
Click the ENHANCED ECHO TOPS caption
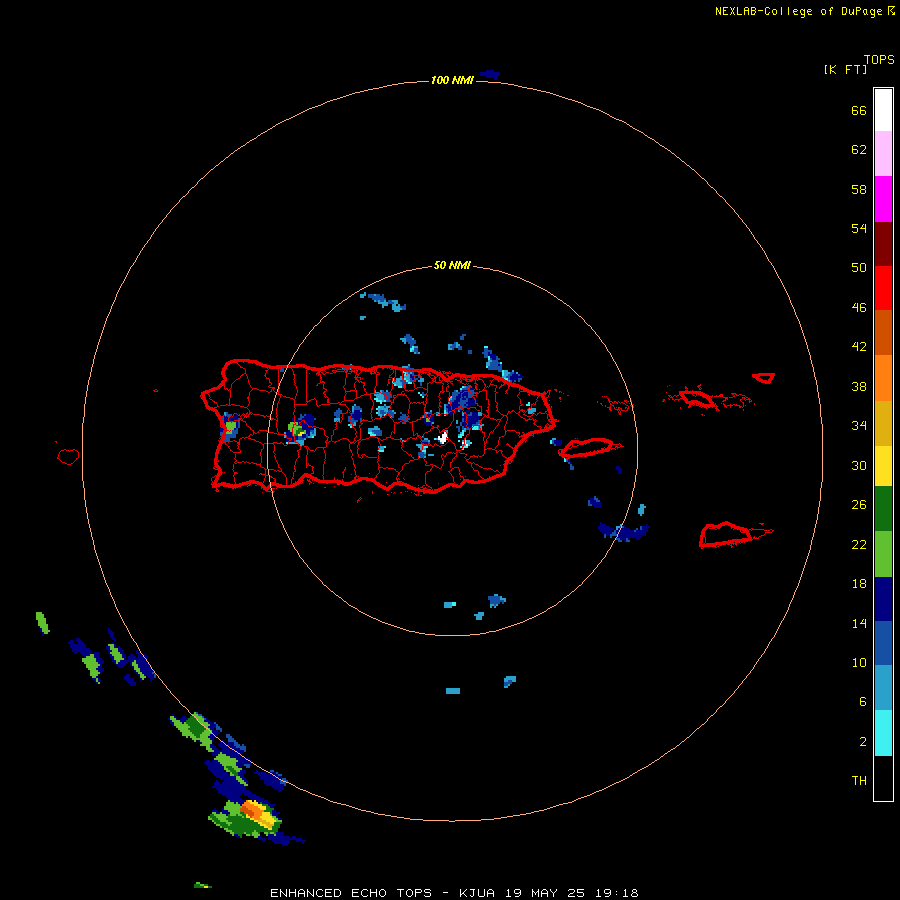click(351, 893)
